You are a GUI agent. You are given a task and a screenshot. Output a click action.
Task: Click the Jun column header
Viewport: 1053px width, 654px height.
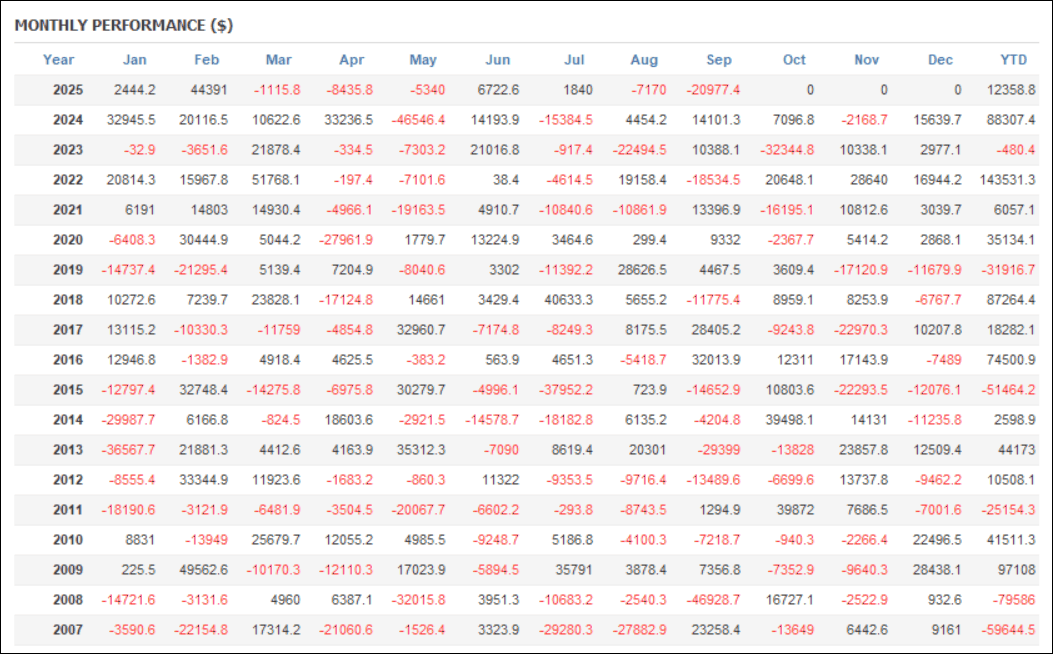(x=497, y=60)
